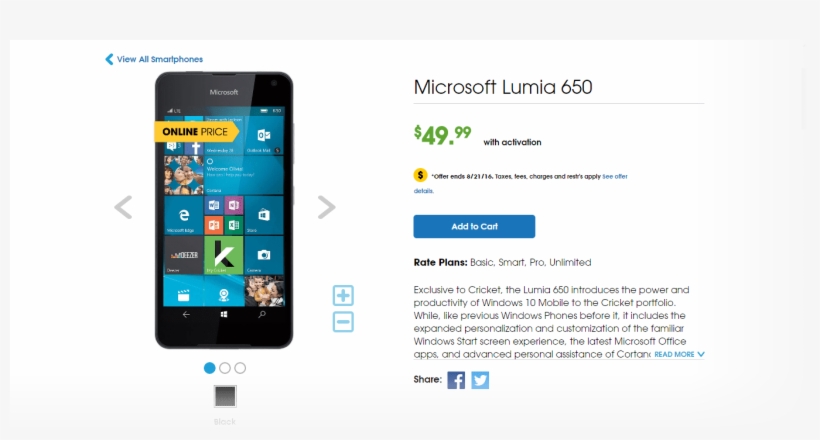The height and width of the screenshot is (440, 820).
Task: Go back via the View All Smartphones chevron
Action: click(109, 59)
